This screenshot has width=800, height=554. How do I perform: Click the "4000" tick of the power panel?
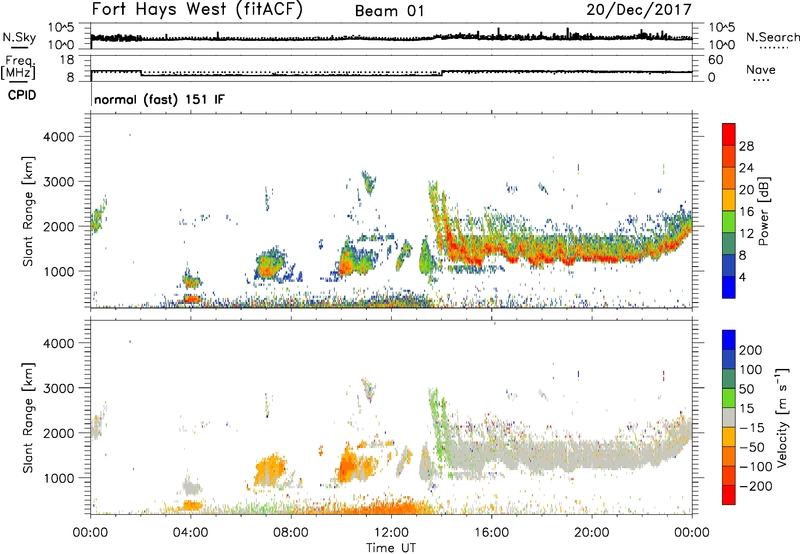pyautogui.click(x=59, y=137)
